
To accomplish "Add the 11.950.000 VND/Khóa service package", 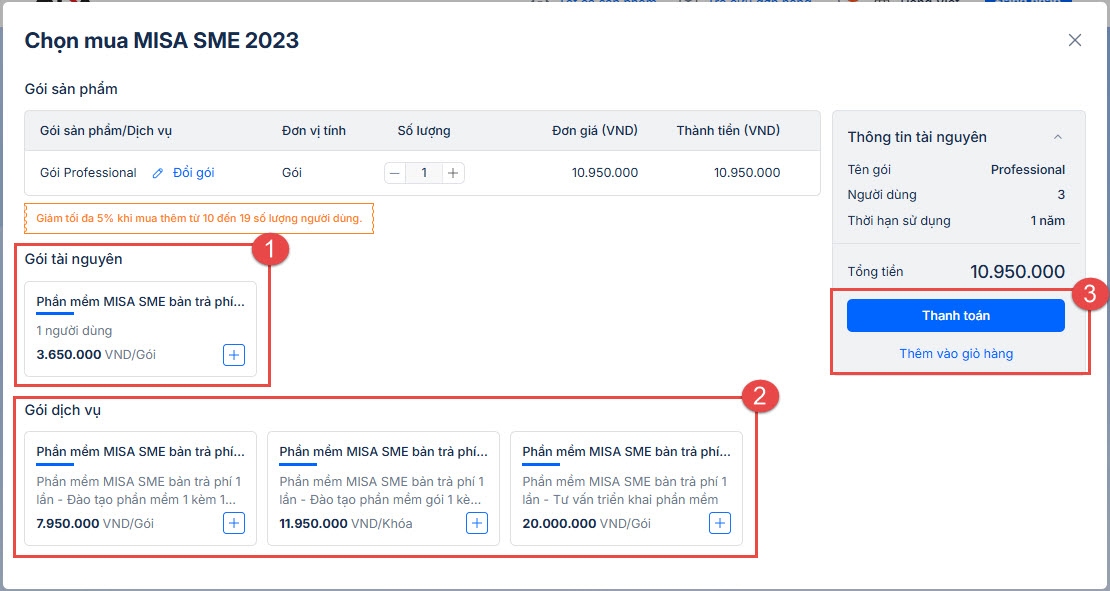I will [x=476, y=523].
